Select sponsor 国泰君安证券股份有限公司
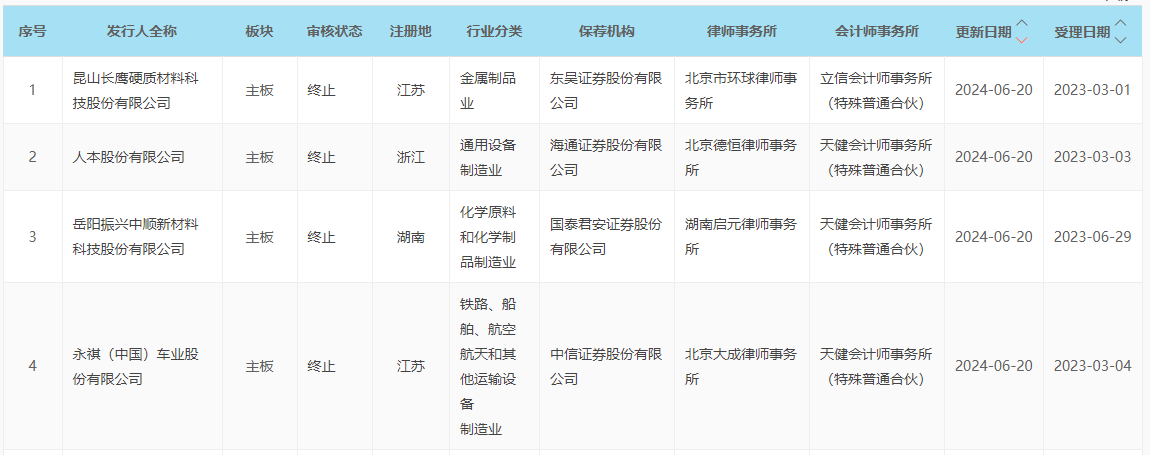Viewport: 1150px width, 455px height. coord(607,237)
